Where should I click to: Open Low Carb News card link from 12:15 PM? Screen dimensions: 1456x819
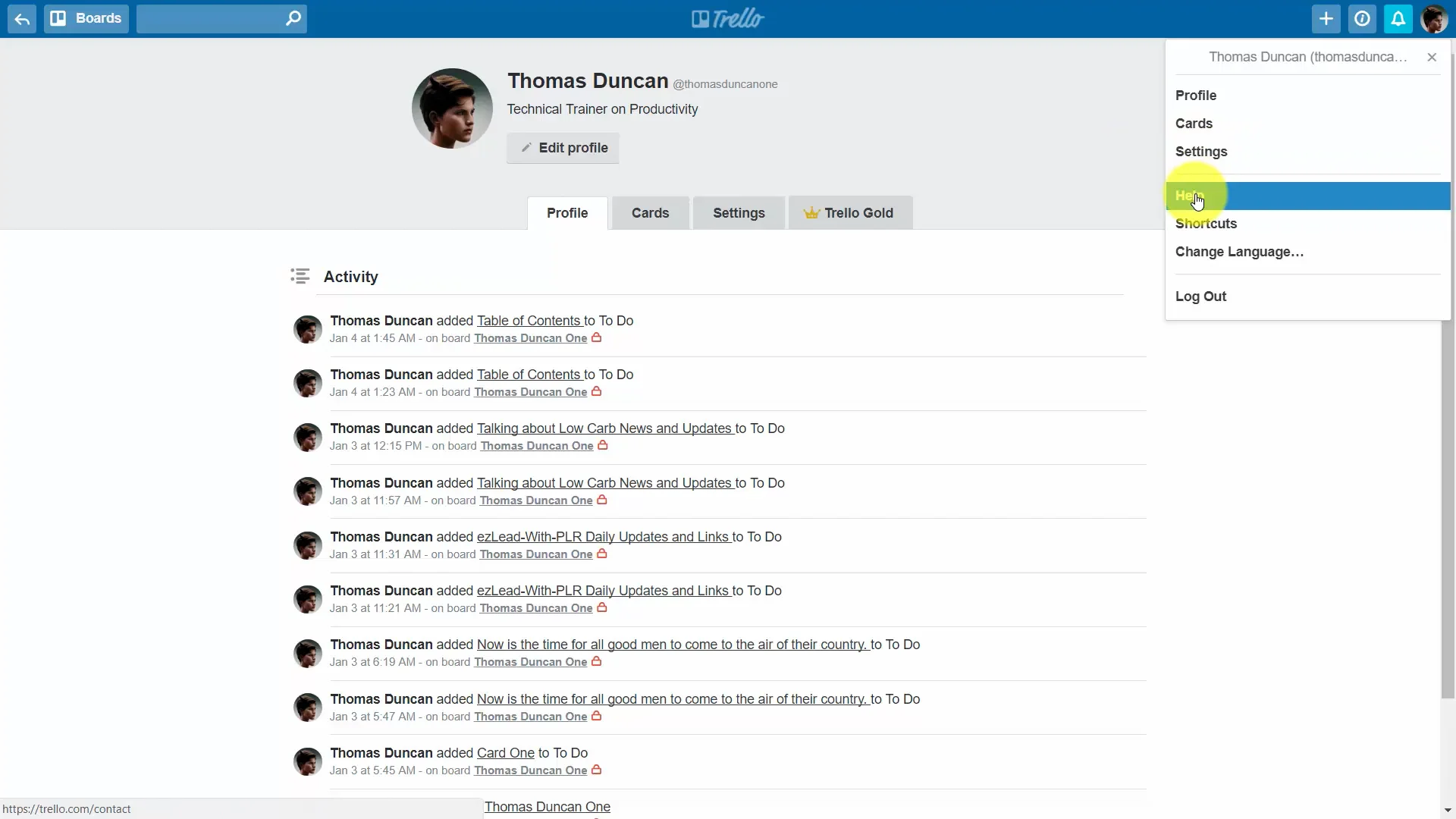(x=605, y=428)
